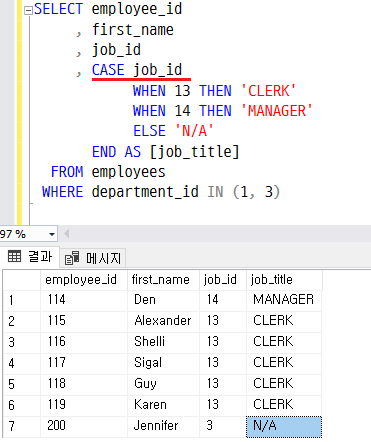Click the first_name column header
This screenshot has width=371, height=442.
(163, 280)
